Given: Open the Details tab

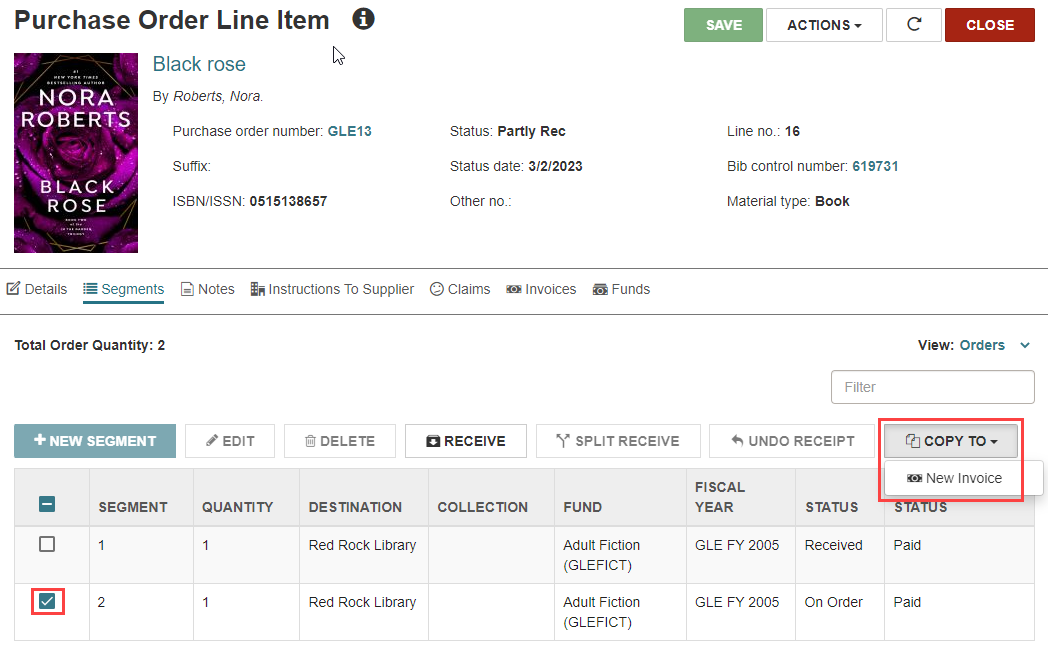Looking at the screenshot, I should [37, 289].
